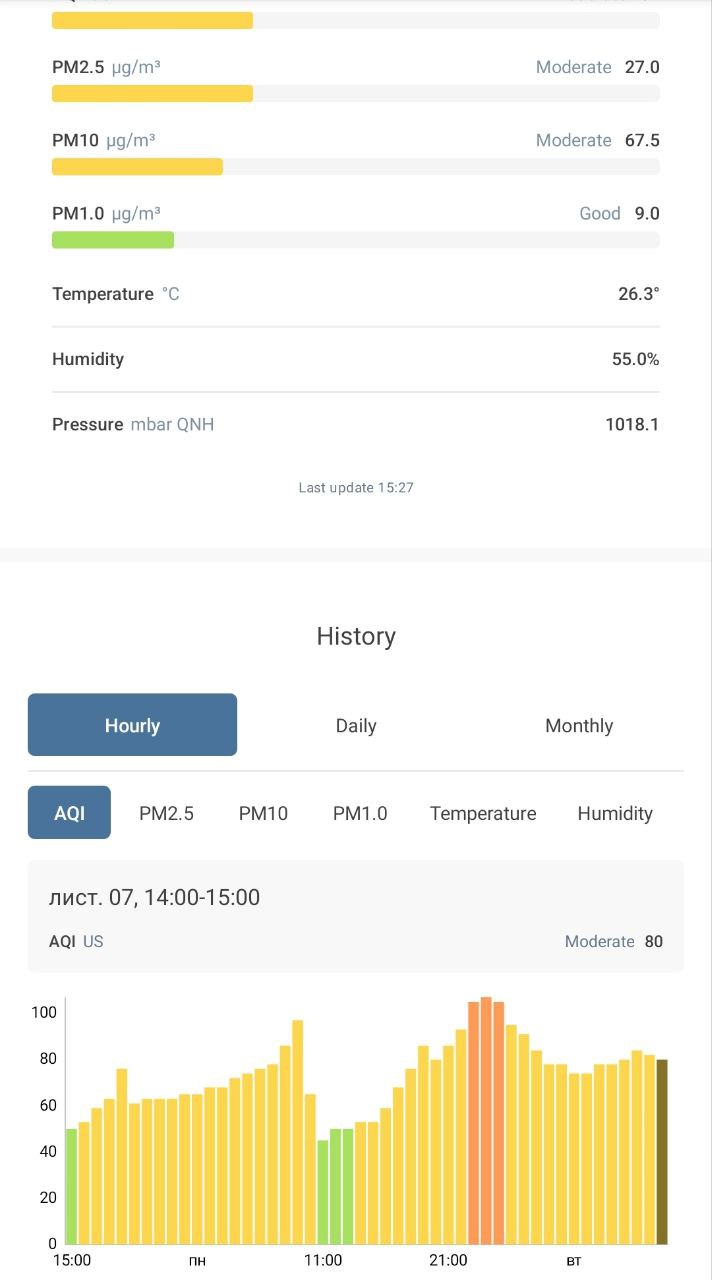Select the first green bar at 15:00
Viewport: 712px width, 1280px height.
71,1186
